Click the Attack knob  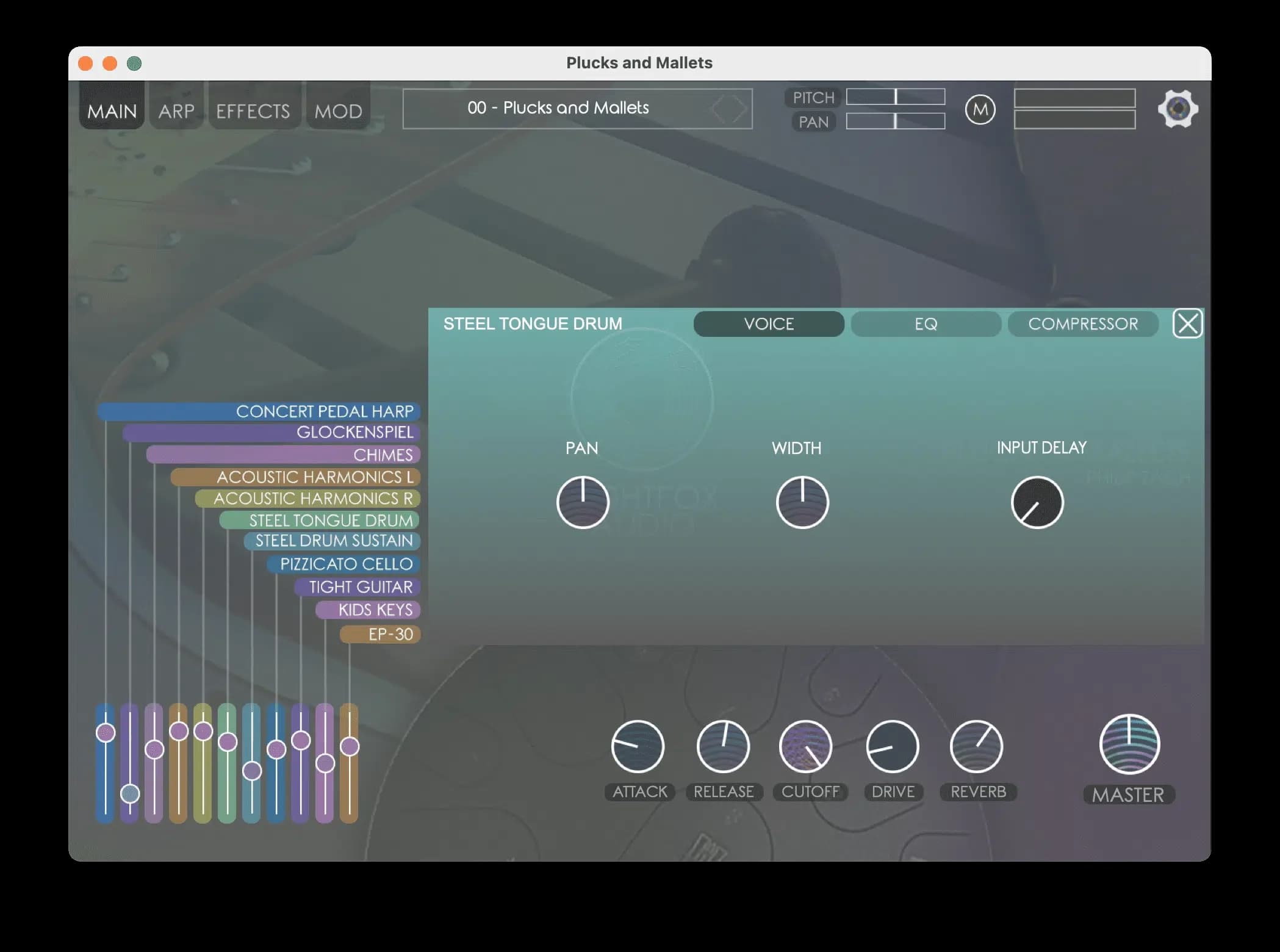(x=638, y=746)
